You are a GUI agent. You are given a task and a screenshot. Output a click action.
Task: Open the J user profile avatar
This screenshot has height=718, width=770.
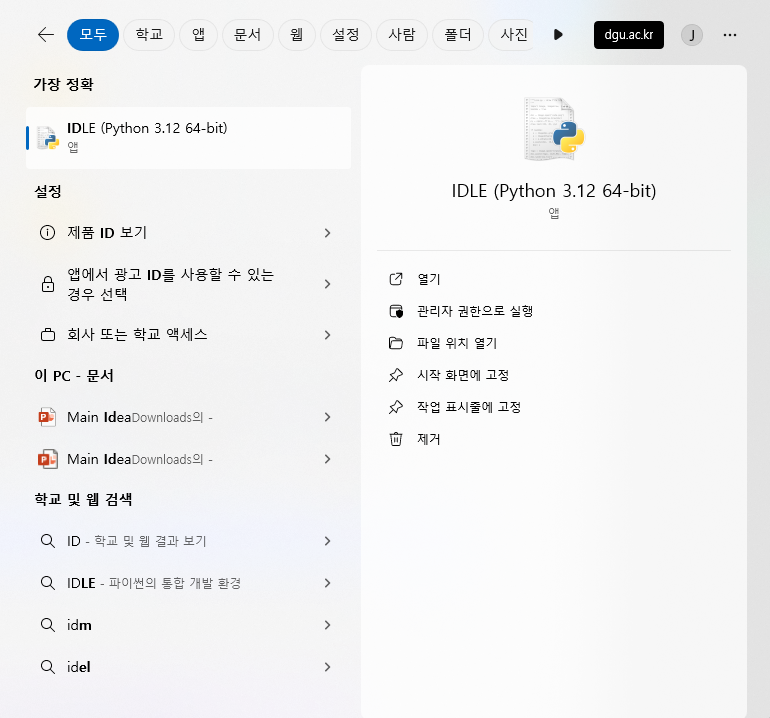click(x=691, y=35)
